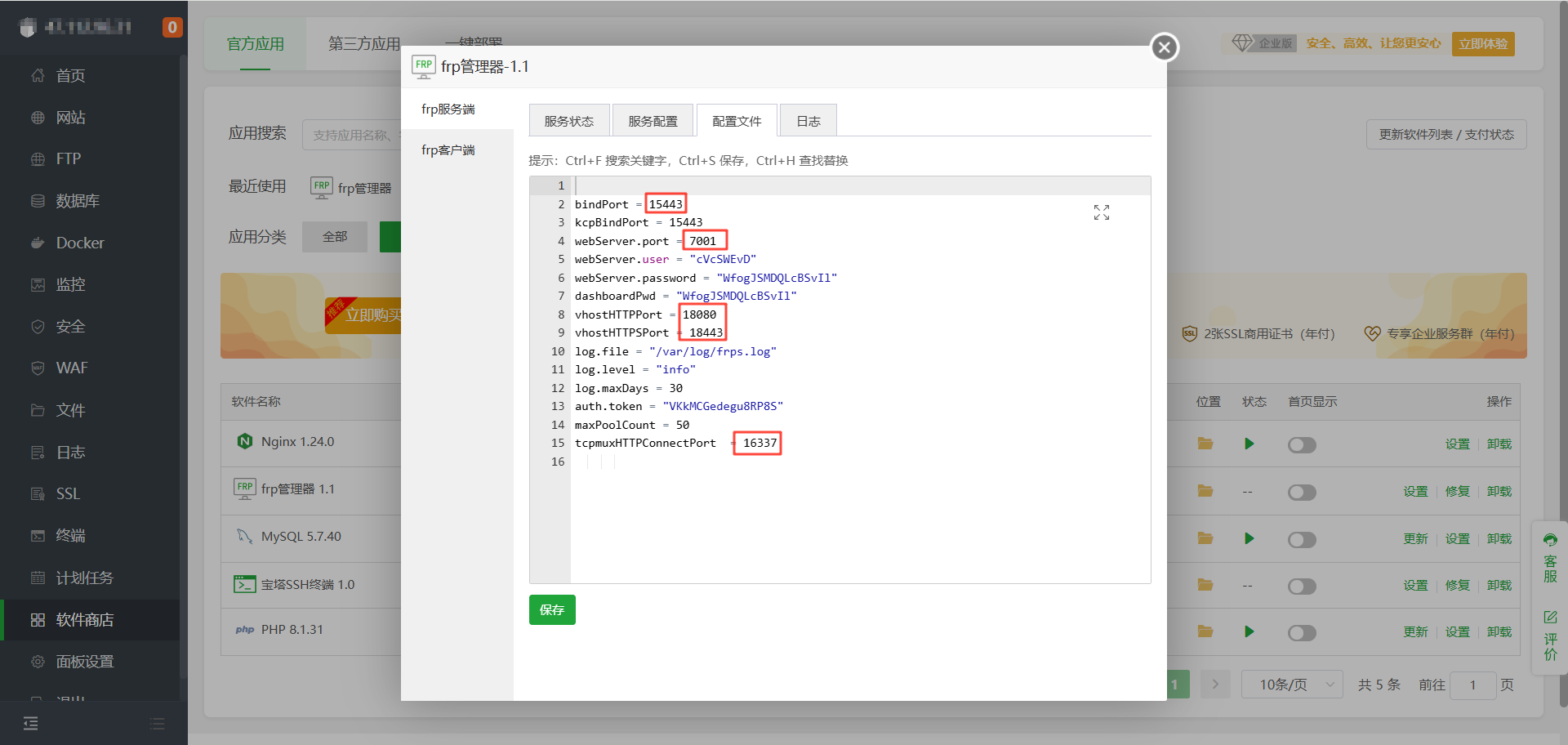The image size is (1568, 745).
Task: Collapse the sidebar with bottom-left menu icon
Action: (31, 723)
